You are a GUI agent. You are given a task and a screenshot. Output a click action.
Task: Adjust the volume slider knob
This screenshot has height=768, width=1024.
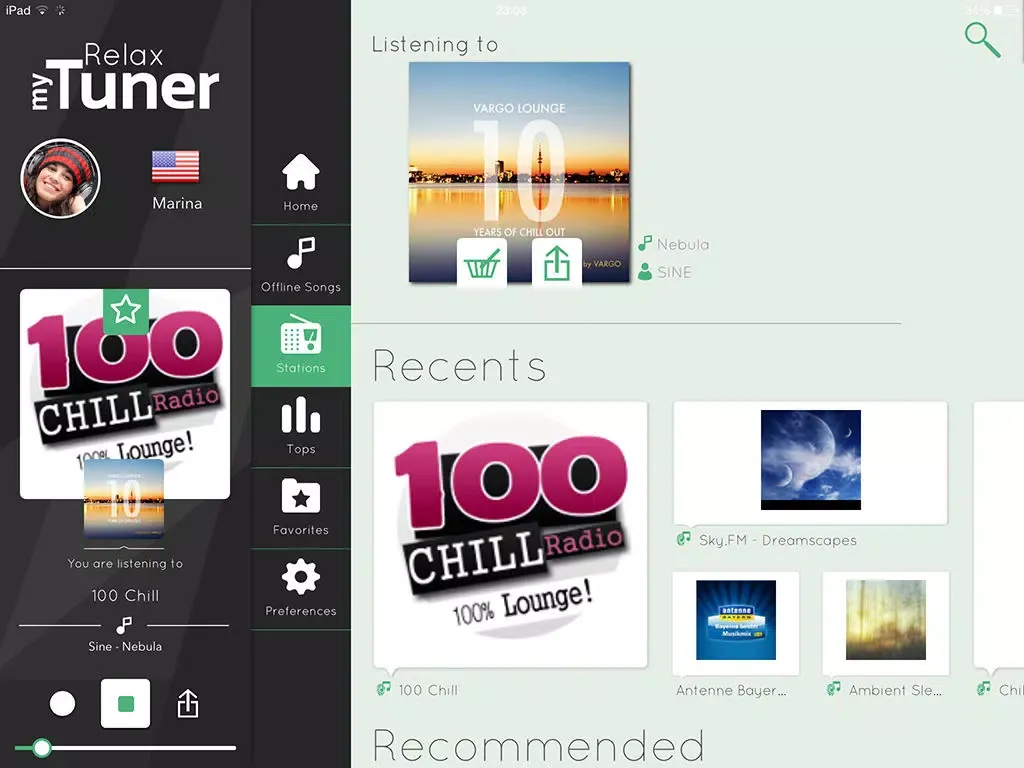42,748
